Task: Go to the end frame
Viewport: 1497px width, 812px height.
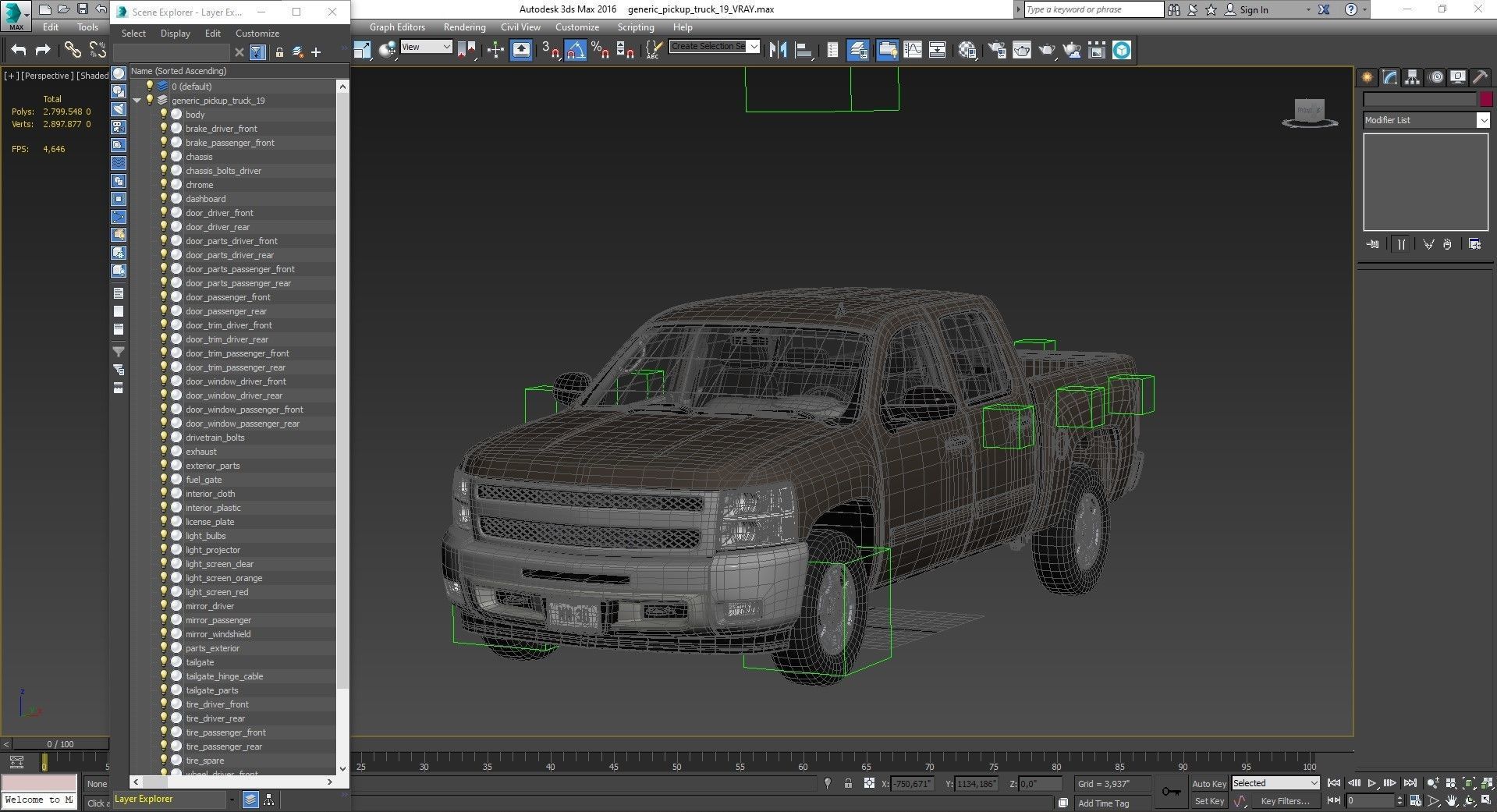Action: pos(1410,783)
